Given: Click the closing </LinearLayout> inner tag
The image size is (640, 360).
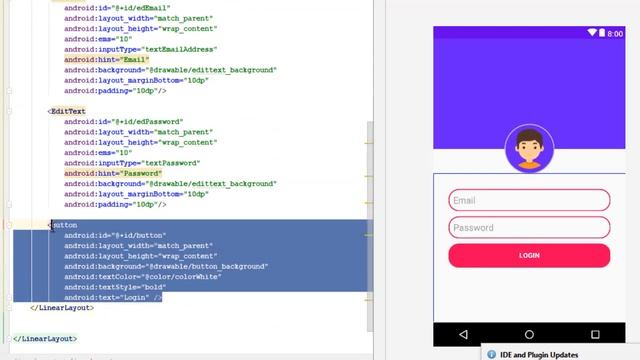Looking at the screenshot, I should 62,308.
